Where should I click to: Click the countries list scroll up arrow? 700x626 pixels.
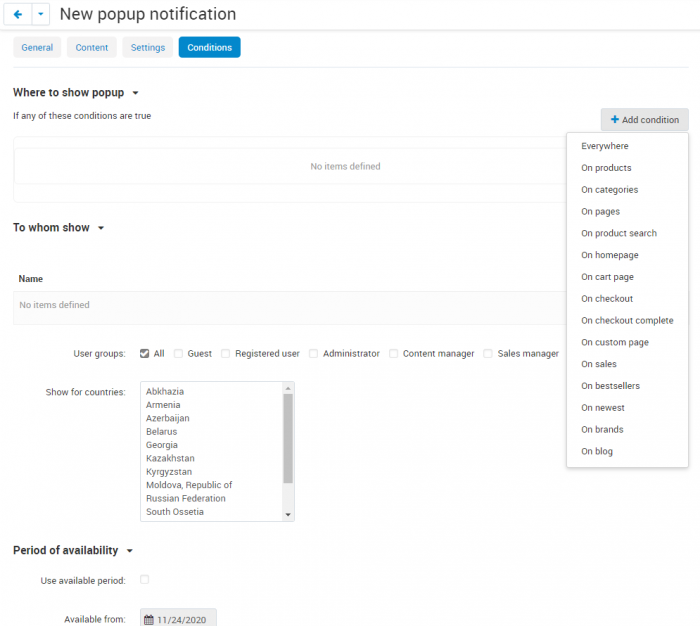tap(288, 388)
